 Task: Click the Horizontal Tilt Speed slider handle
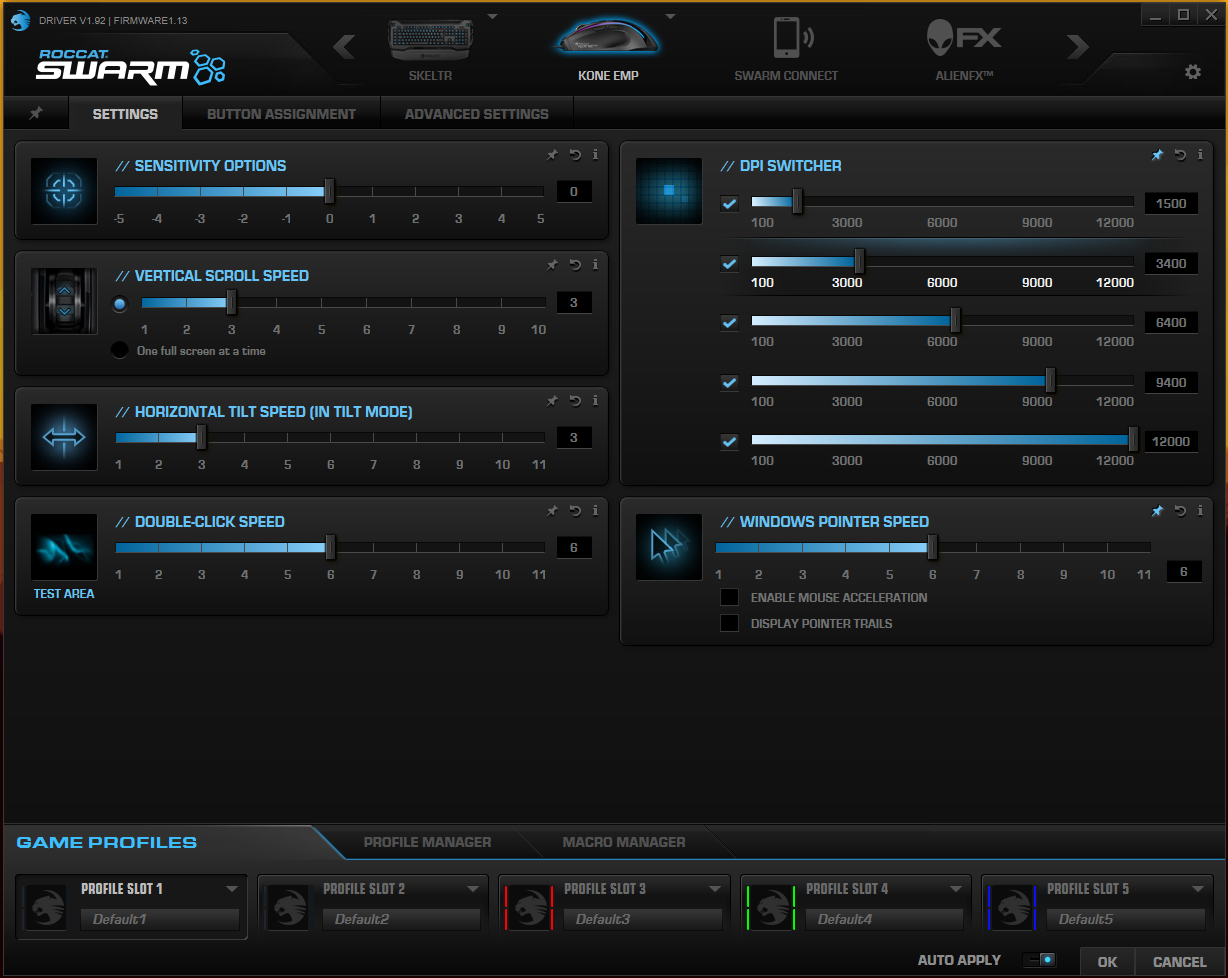click(201, 437)
